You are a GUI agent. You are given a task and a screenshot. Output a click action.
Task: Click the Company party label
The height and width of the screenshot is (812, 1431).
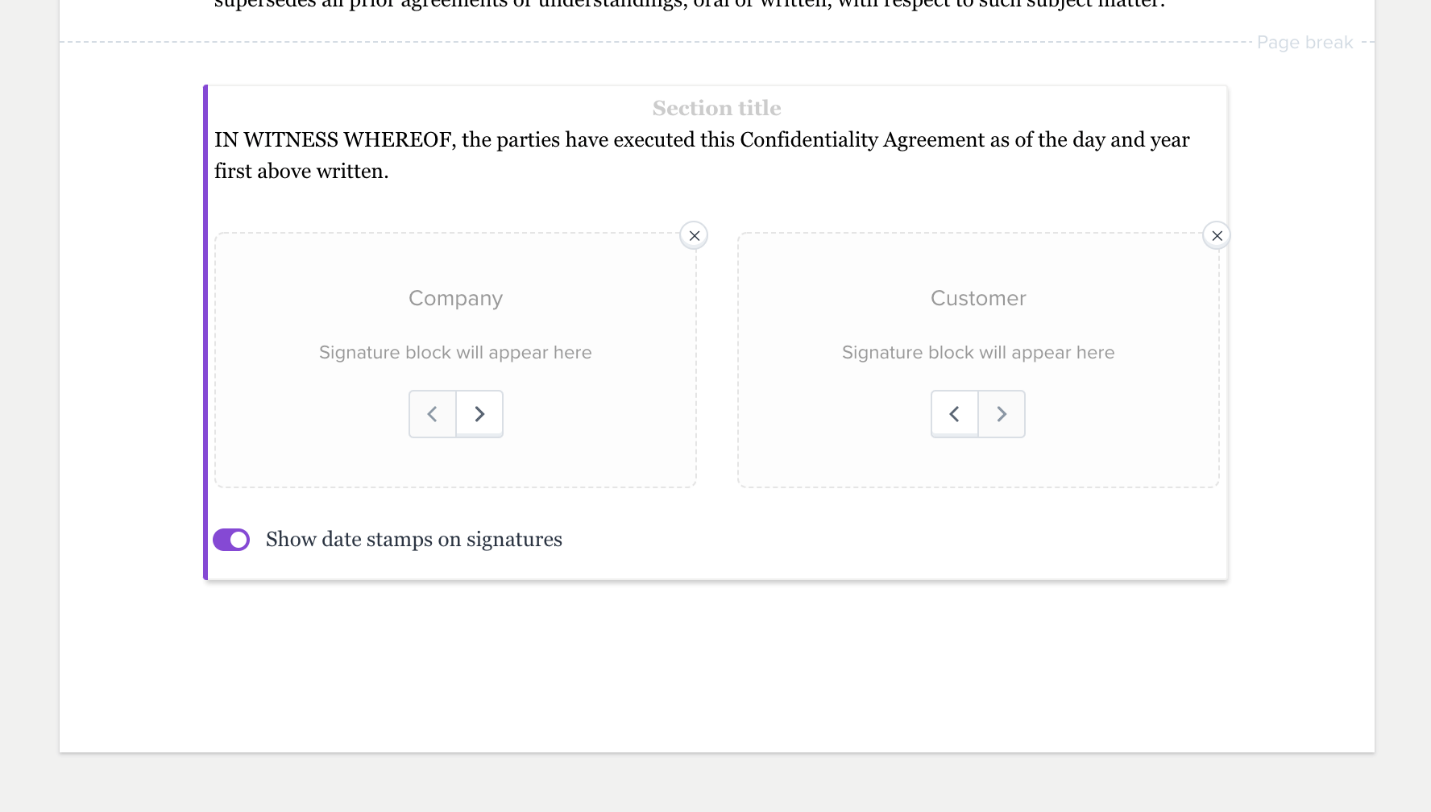[x=455, y=299]
